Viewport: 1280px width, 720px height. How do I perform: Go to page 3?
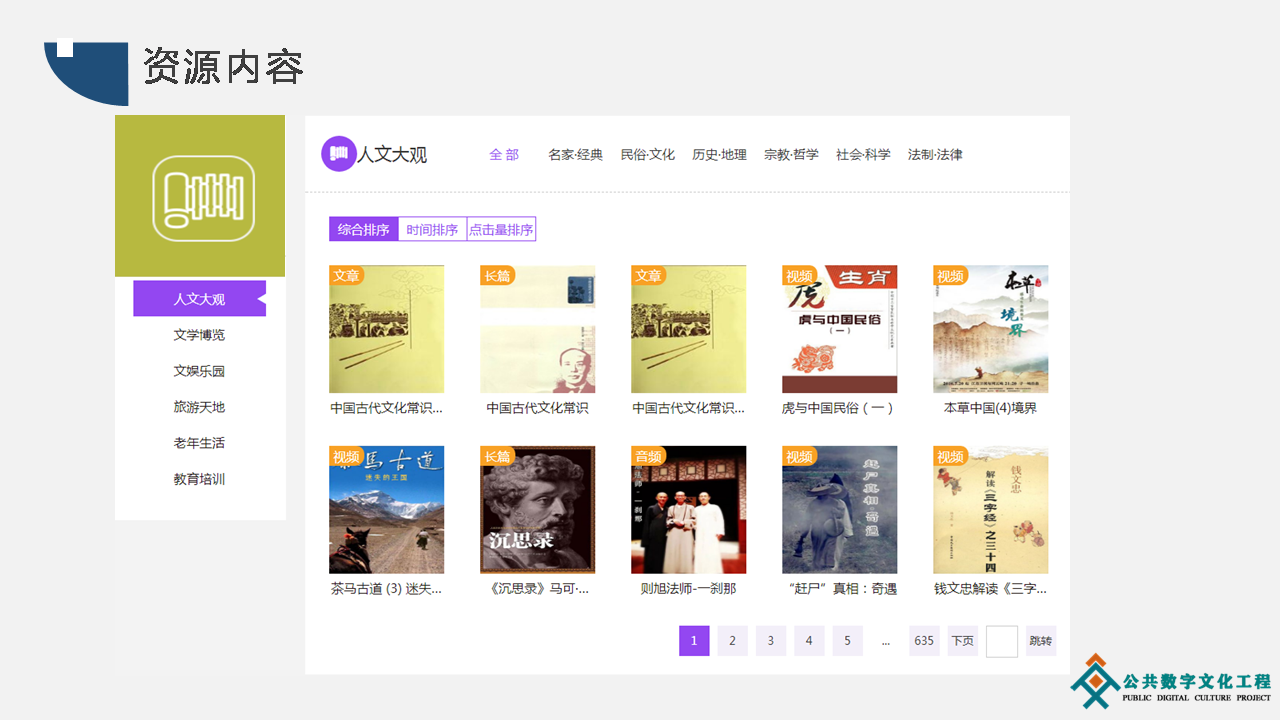770,641
